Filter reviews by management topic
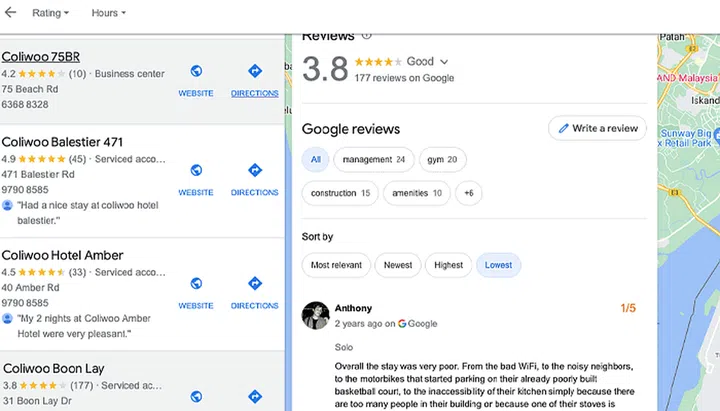Viewport: 720px width, 411px height. coord(373,159)
